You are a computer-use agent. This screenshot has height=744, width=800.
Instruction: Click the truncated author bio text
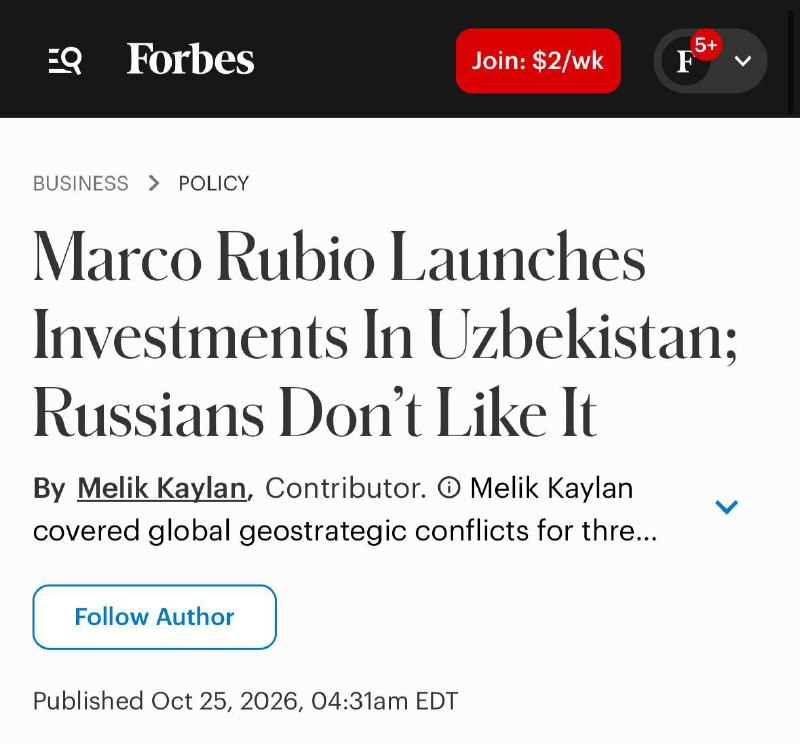click(345, 530)
